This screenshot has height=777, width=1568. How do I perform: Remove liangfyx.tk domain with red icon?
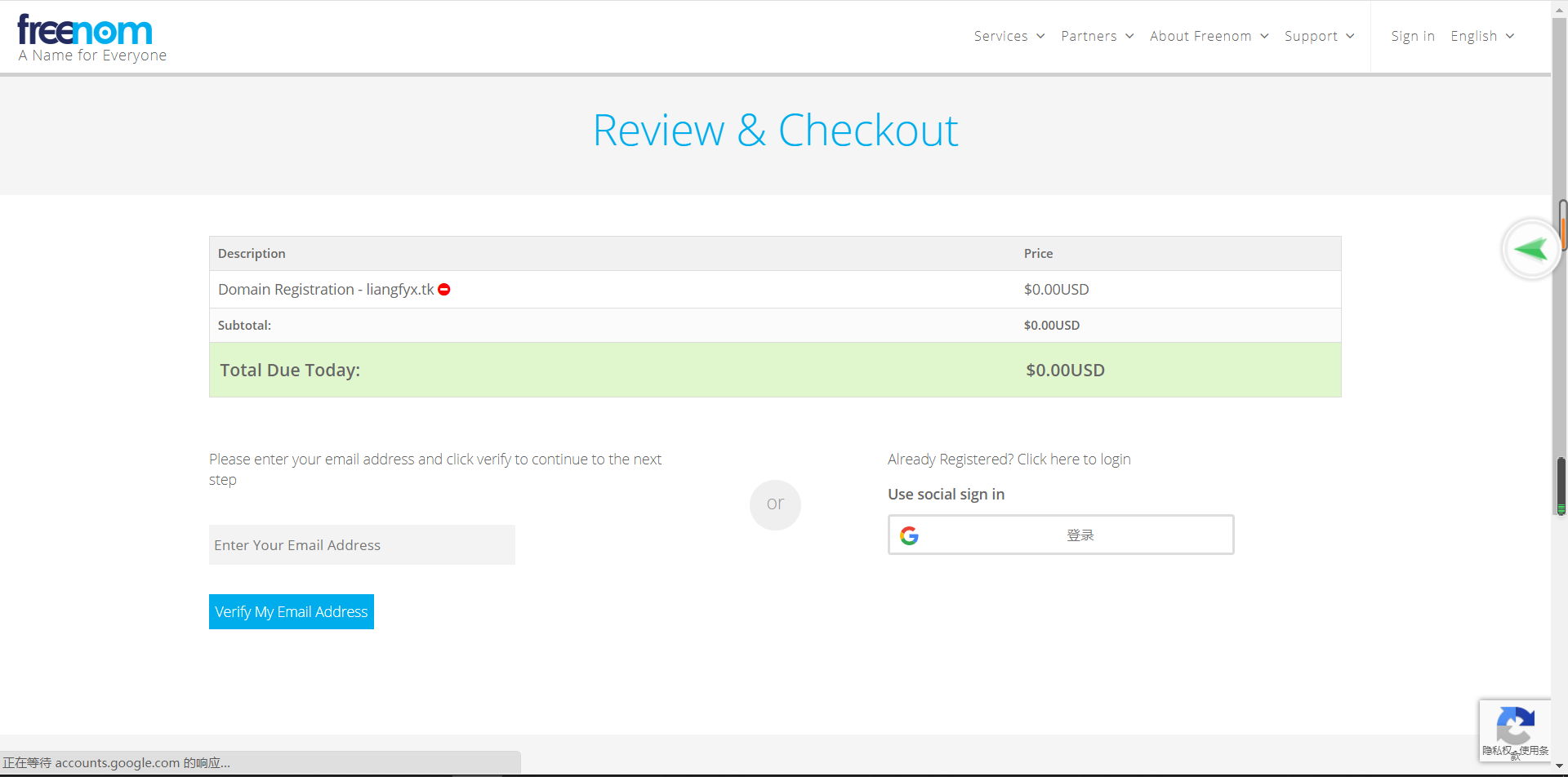444,290
